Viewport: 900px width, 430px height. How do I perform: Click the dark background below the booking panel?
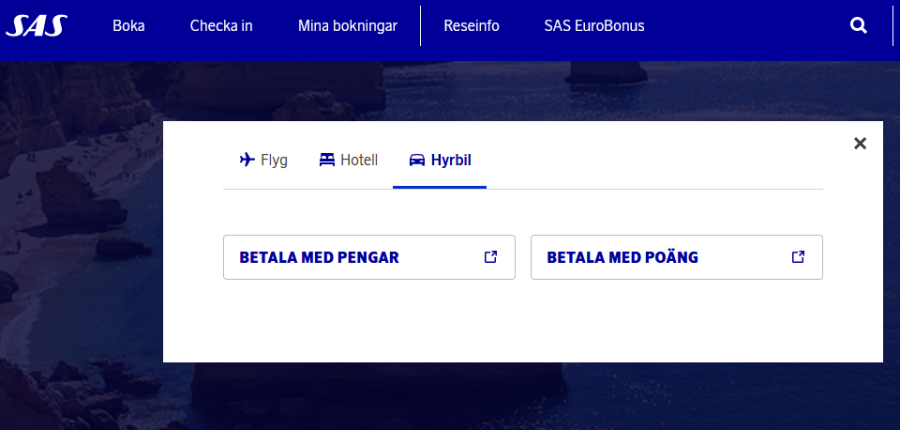pos(520,398)
